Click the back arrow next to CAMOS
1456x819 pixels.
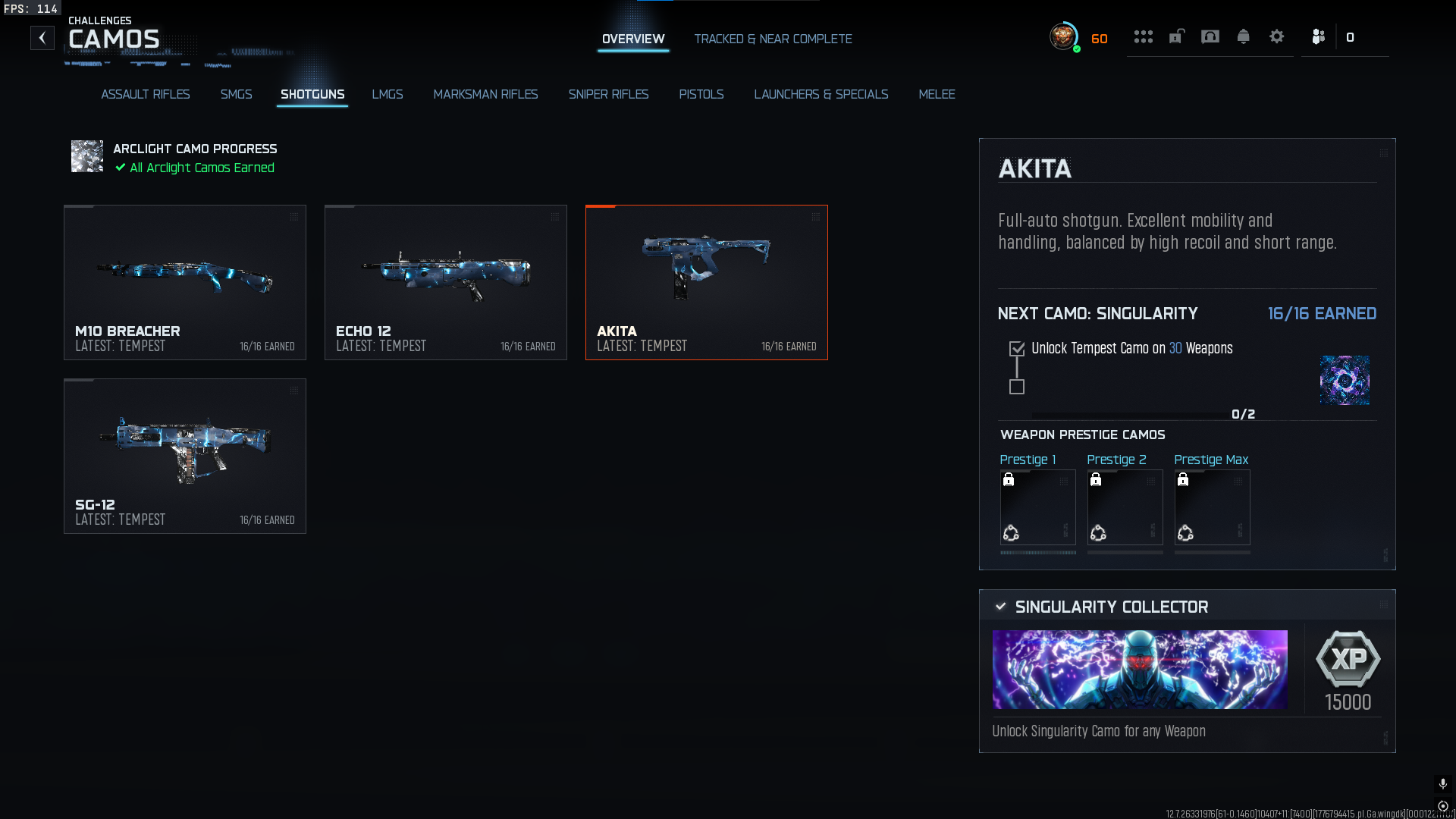(x=42, y=38)
